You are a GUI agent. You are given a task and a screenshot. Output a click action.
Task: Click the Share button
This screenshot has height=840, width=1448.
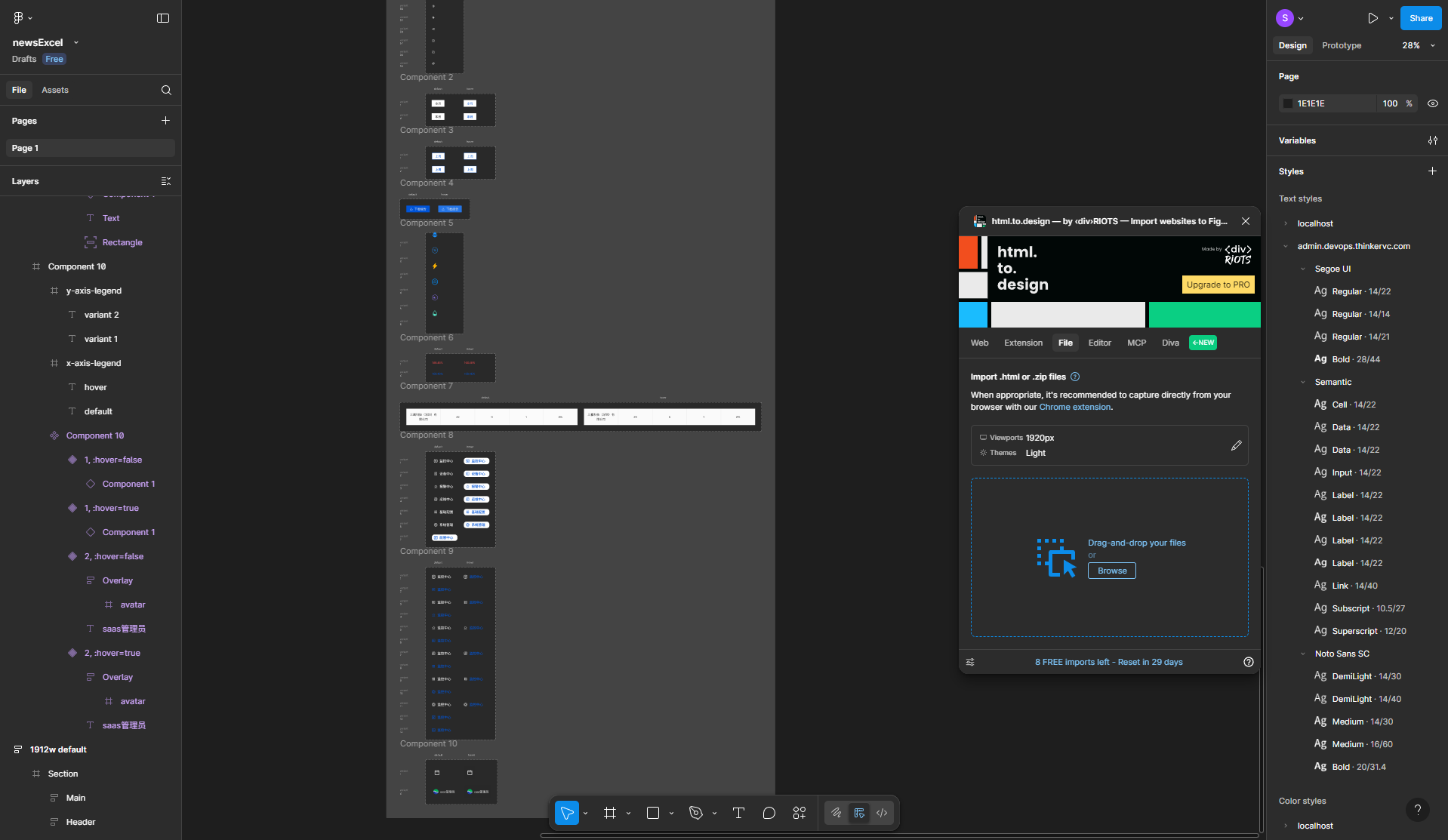pyautogui.click(x=1421, y=18)
